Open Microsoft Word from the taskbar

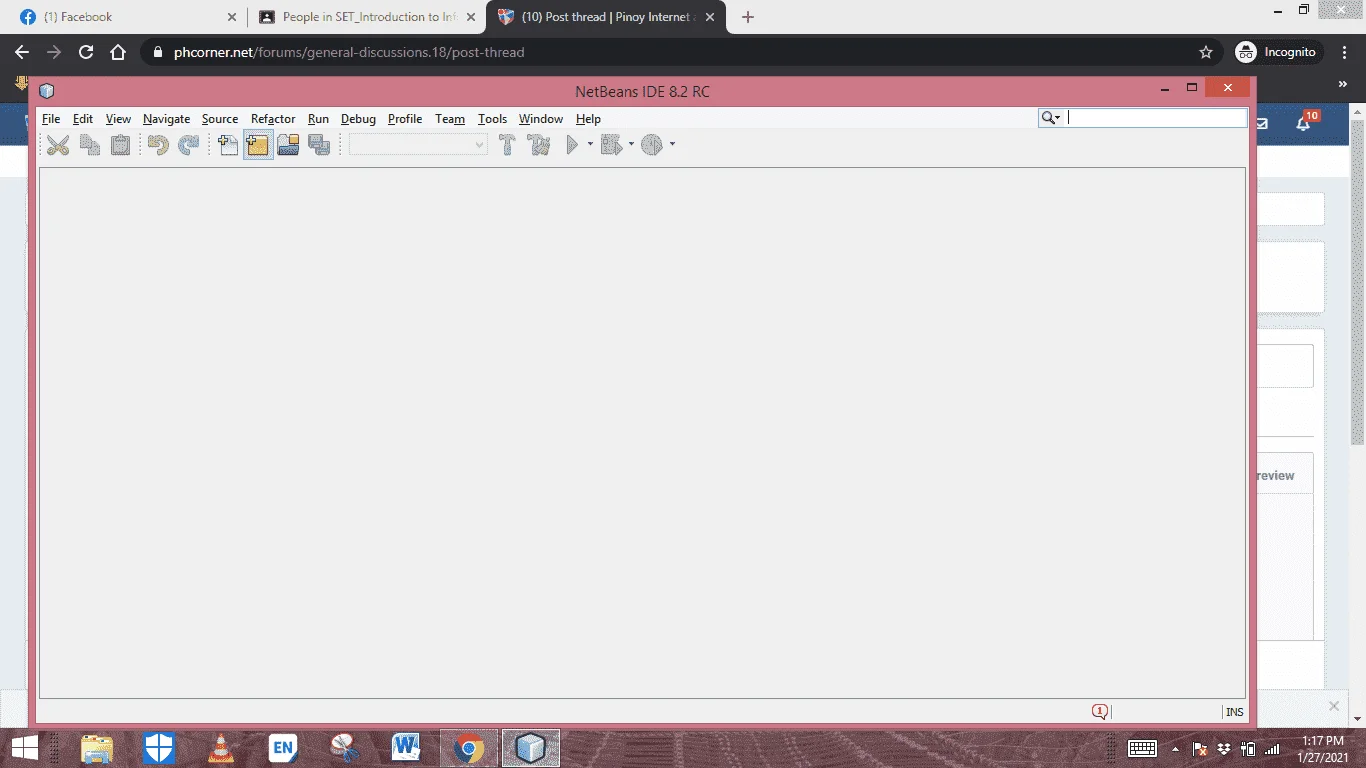tap(406, 748)
